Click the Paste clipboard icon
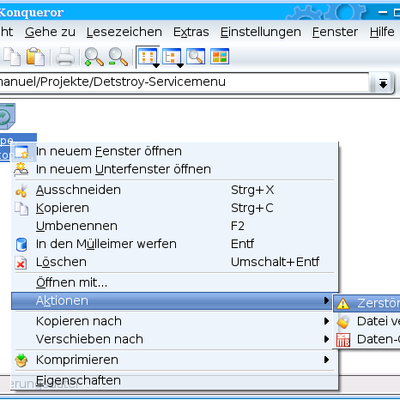 click(x=35, y=56)
